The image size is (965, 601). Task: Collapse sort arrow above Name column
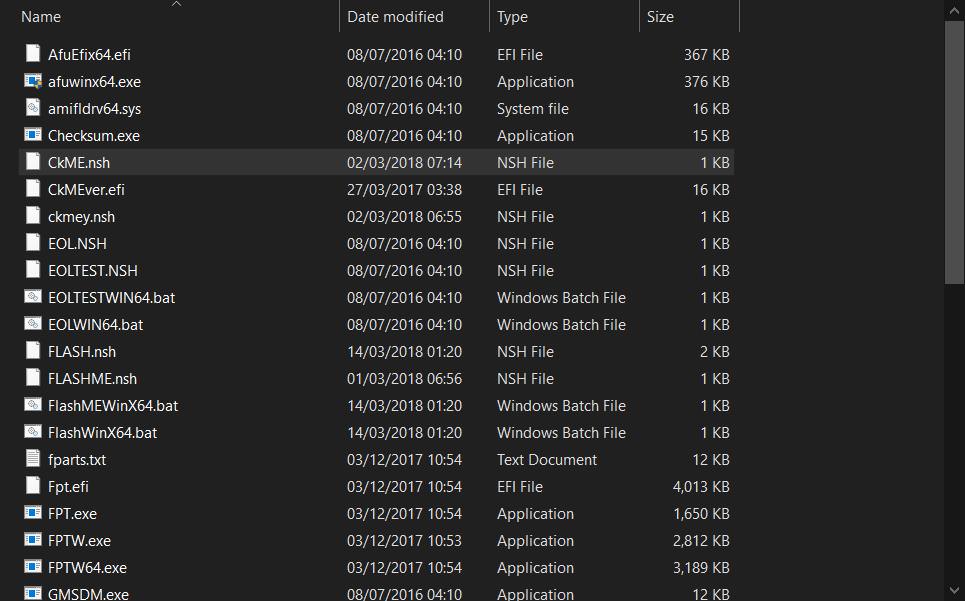click(x=177, y=4)
